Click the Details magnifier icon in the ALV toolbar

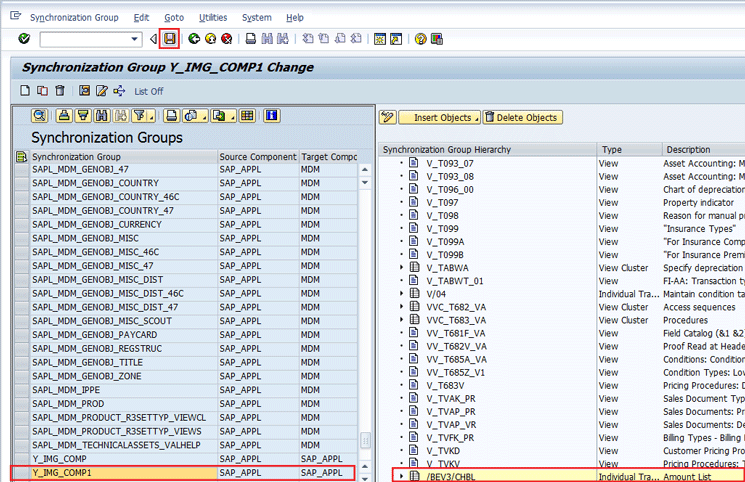pyautogui.click(x=40, y=116)
